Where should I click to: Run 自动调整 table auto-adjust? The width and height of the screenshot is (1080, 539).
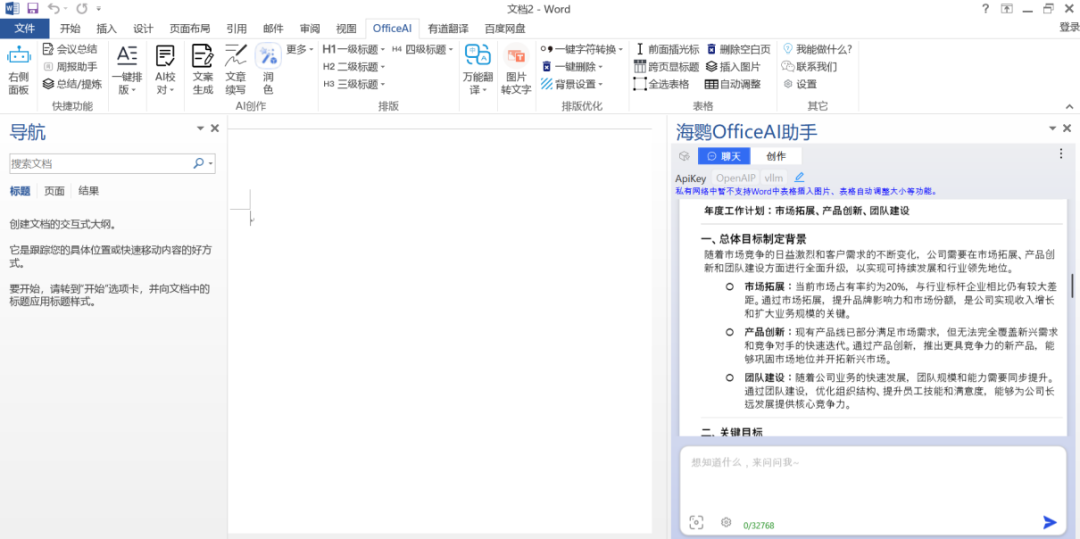coord(733,84)
